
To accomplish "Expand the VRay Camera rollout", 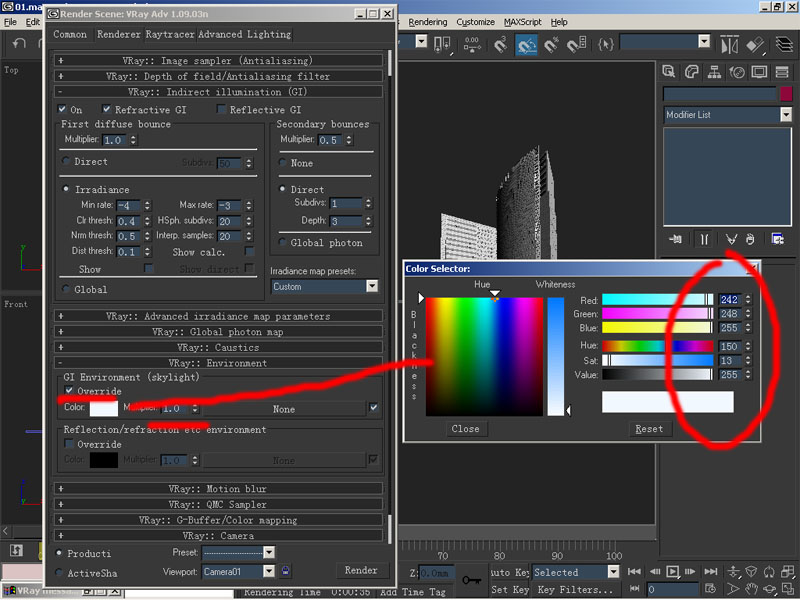I will pos(218,536).
